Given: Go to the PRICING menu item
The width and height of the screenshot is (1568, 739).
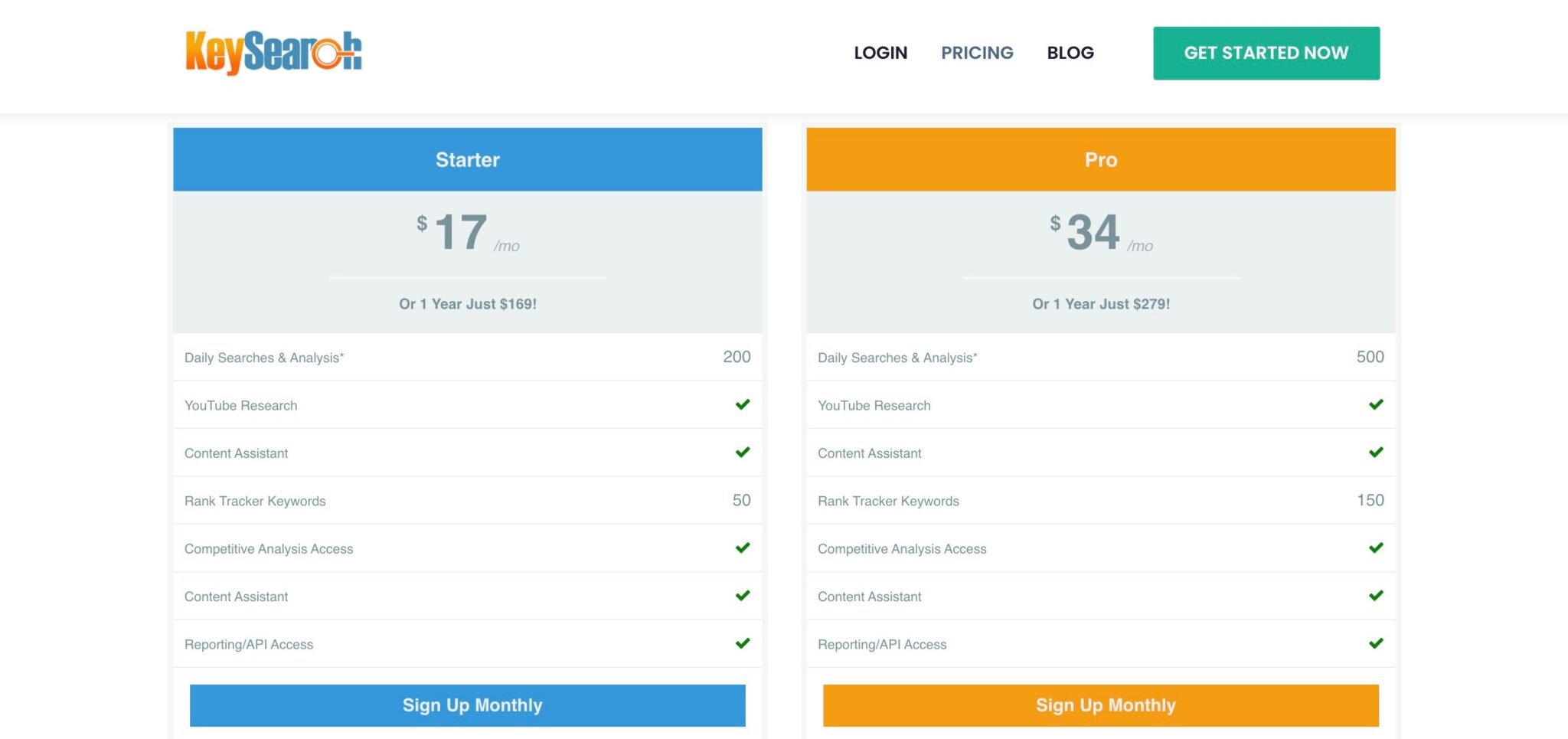Looking at the screenshot, I should click(977, 53).
